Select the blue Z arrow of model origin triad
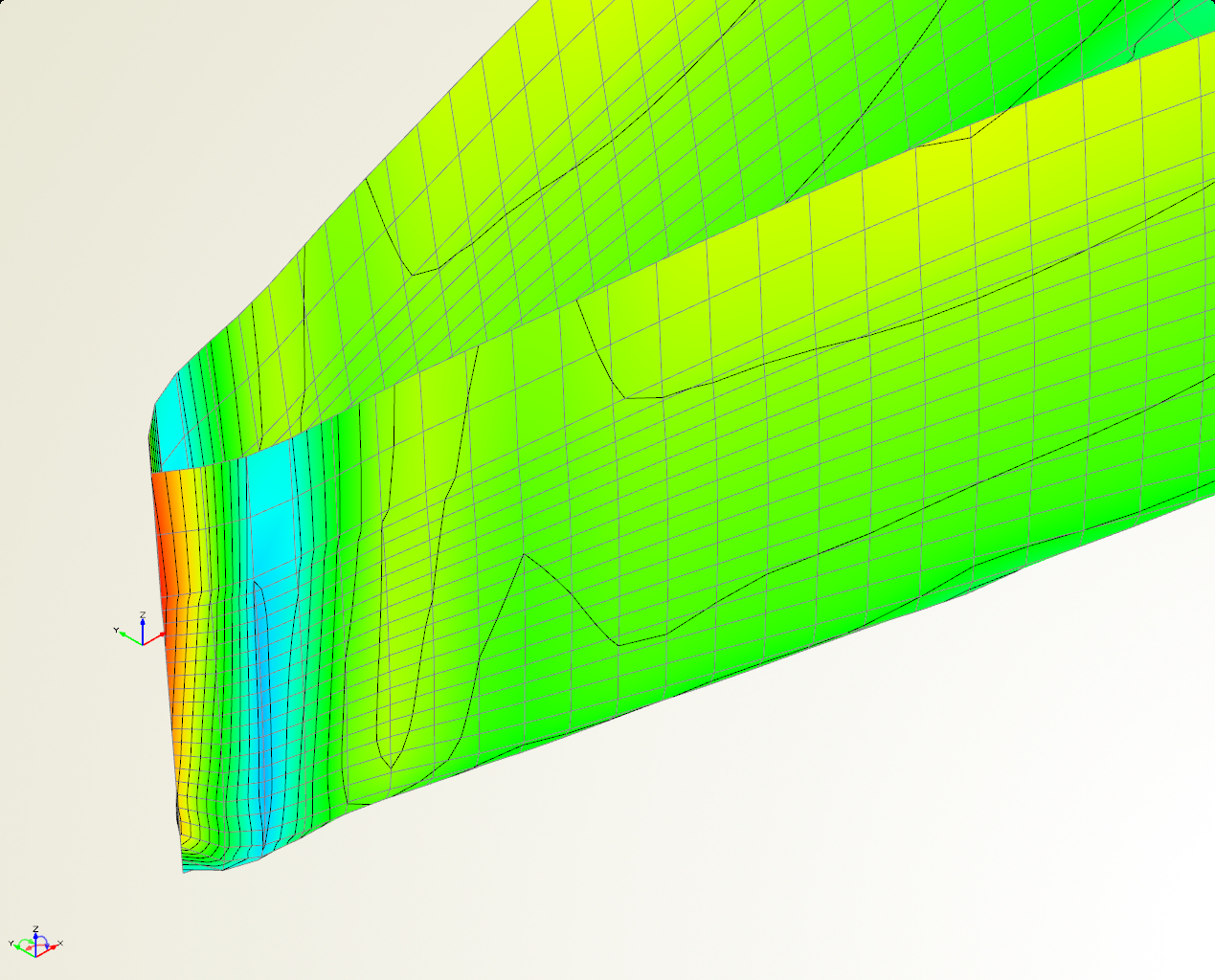The height and width of the screenshot is (980, 1215). point(143,629)
